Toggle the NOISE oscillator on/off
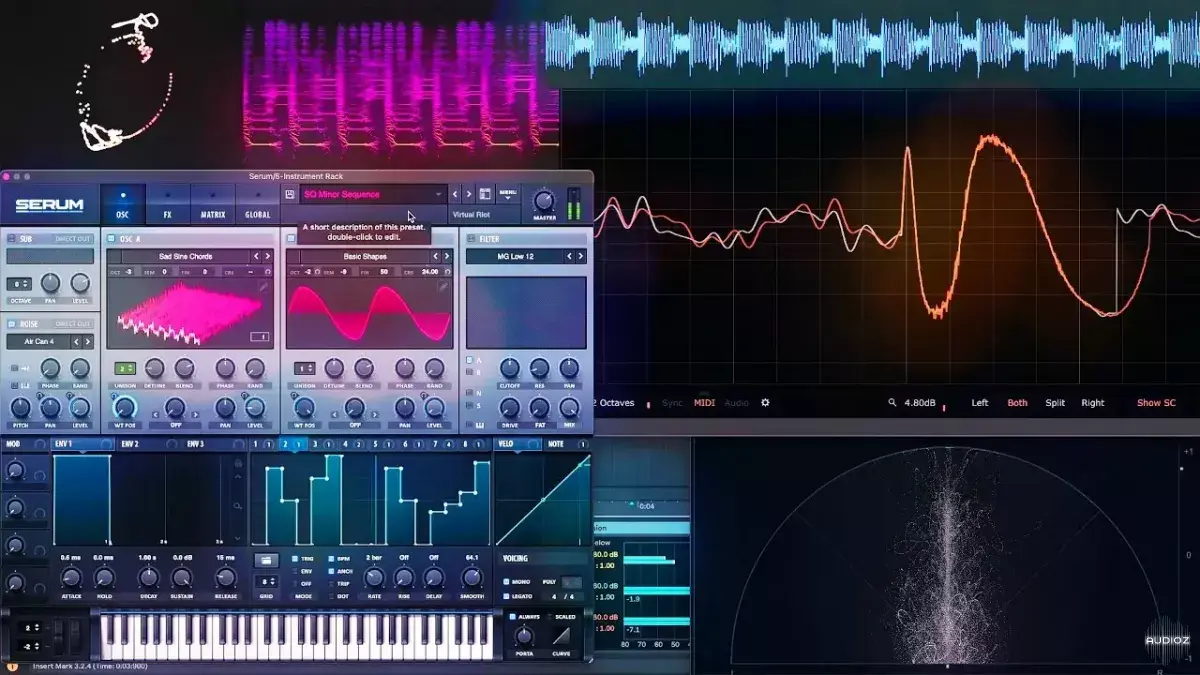 [x=11, y=324]
